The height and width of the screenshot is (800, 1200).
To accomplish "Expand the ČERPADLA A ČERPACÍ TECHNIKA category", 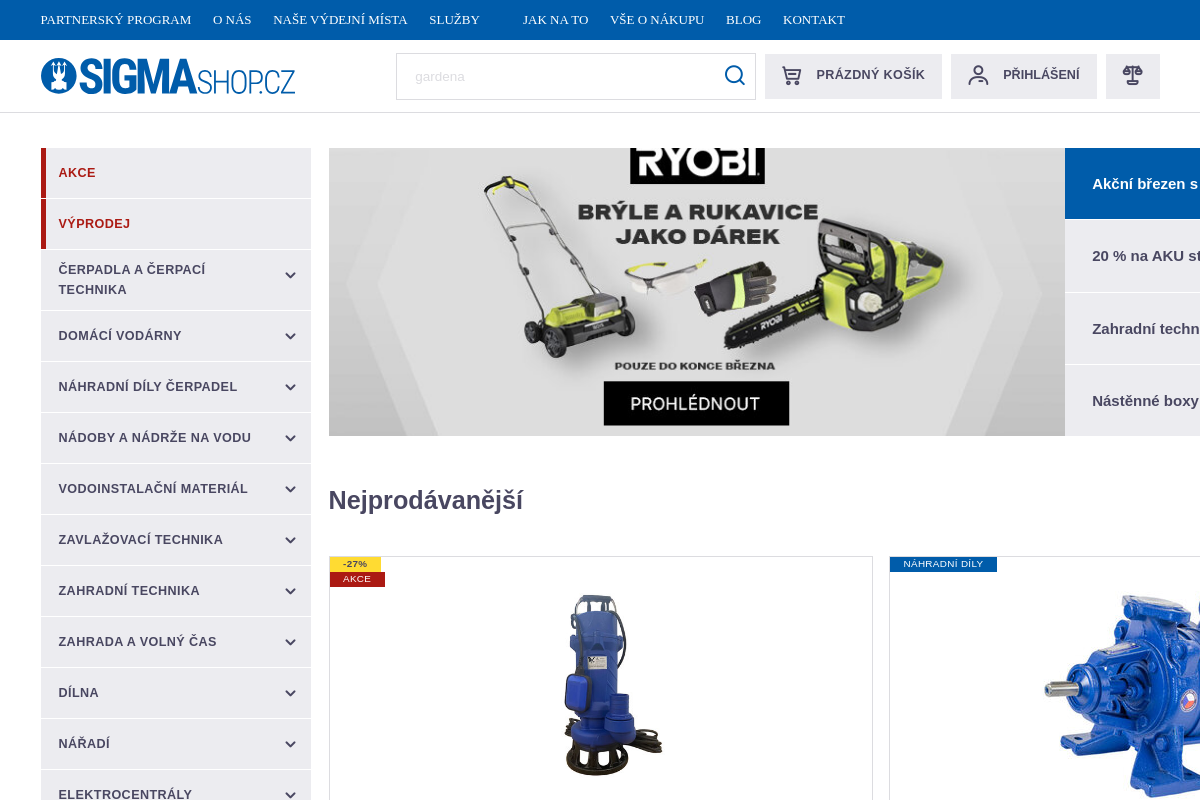I will click(290, 275).
